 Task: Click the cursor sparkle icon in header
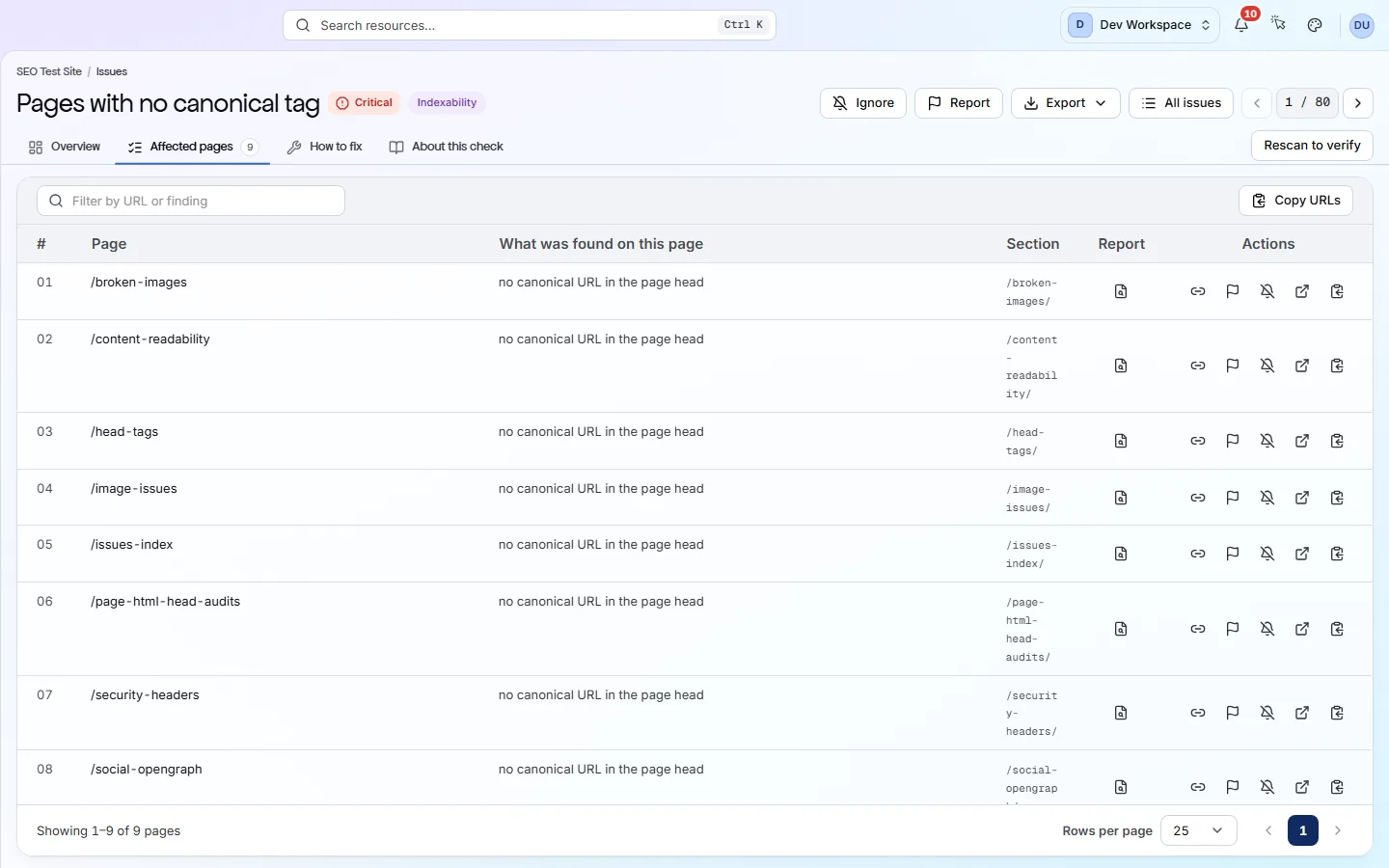click(1278, 25)
